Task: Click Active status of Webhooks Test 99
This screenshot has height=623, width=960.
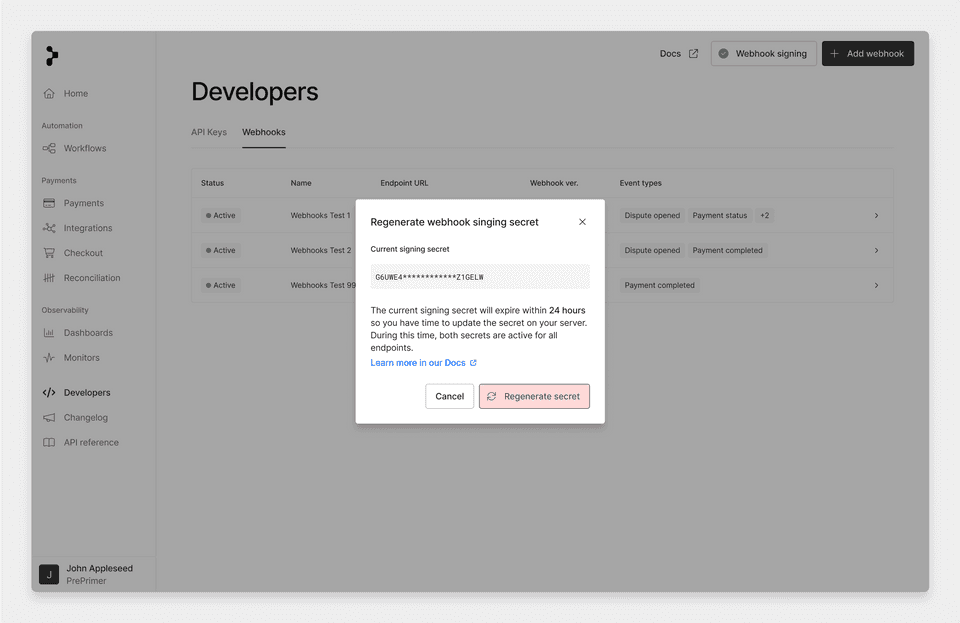Action: point(220,285)
